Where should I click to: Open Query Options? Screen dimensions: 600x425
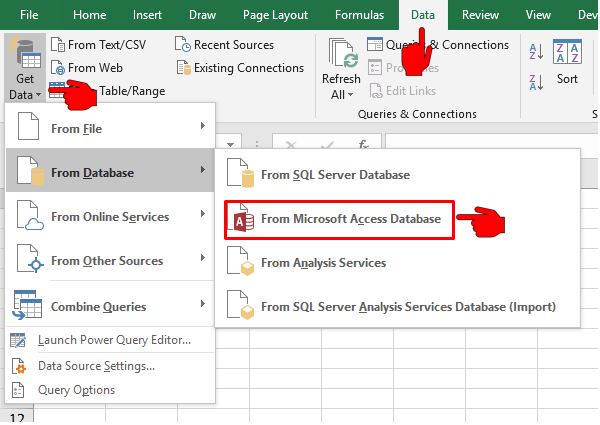pos(111,389)
